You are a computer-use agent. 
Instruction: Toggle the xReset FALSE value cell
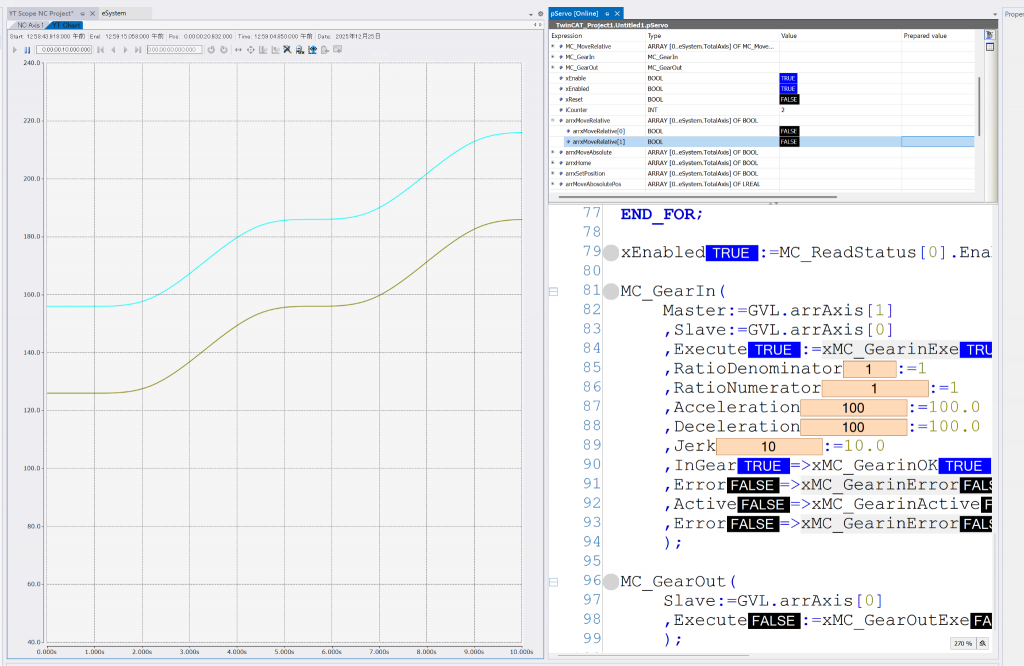pyautogui.click(x=789, y=99)
